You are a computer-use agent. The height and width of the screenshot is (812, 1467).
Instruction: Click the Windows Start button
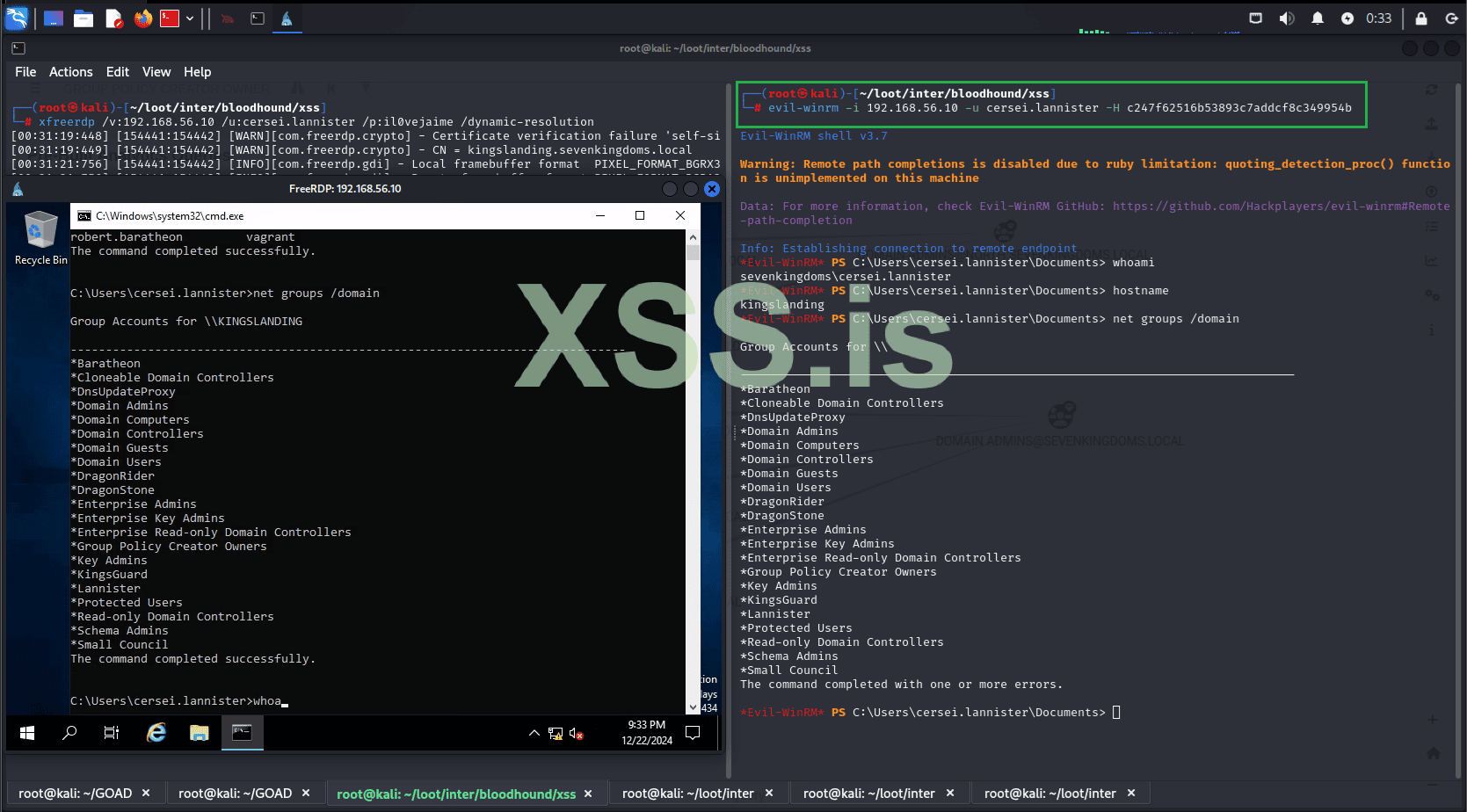coord(27,733)
